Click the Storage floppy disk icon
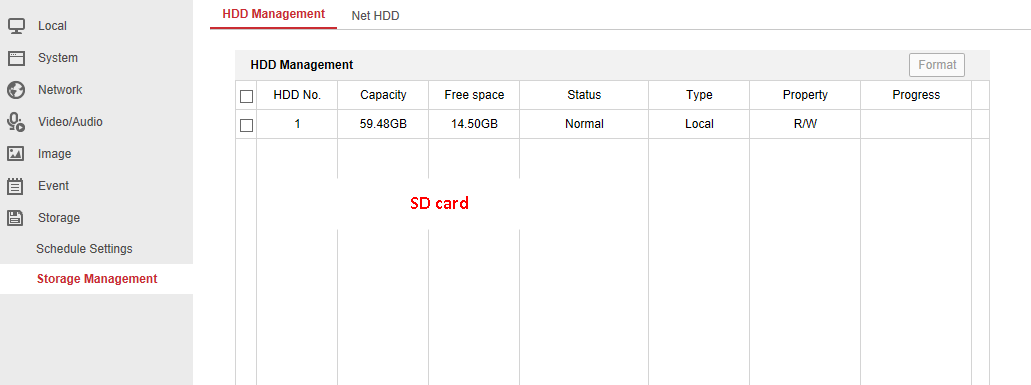 [16, 217]
